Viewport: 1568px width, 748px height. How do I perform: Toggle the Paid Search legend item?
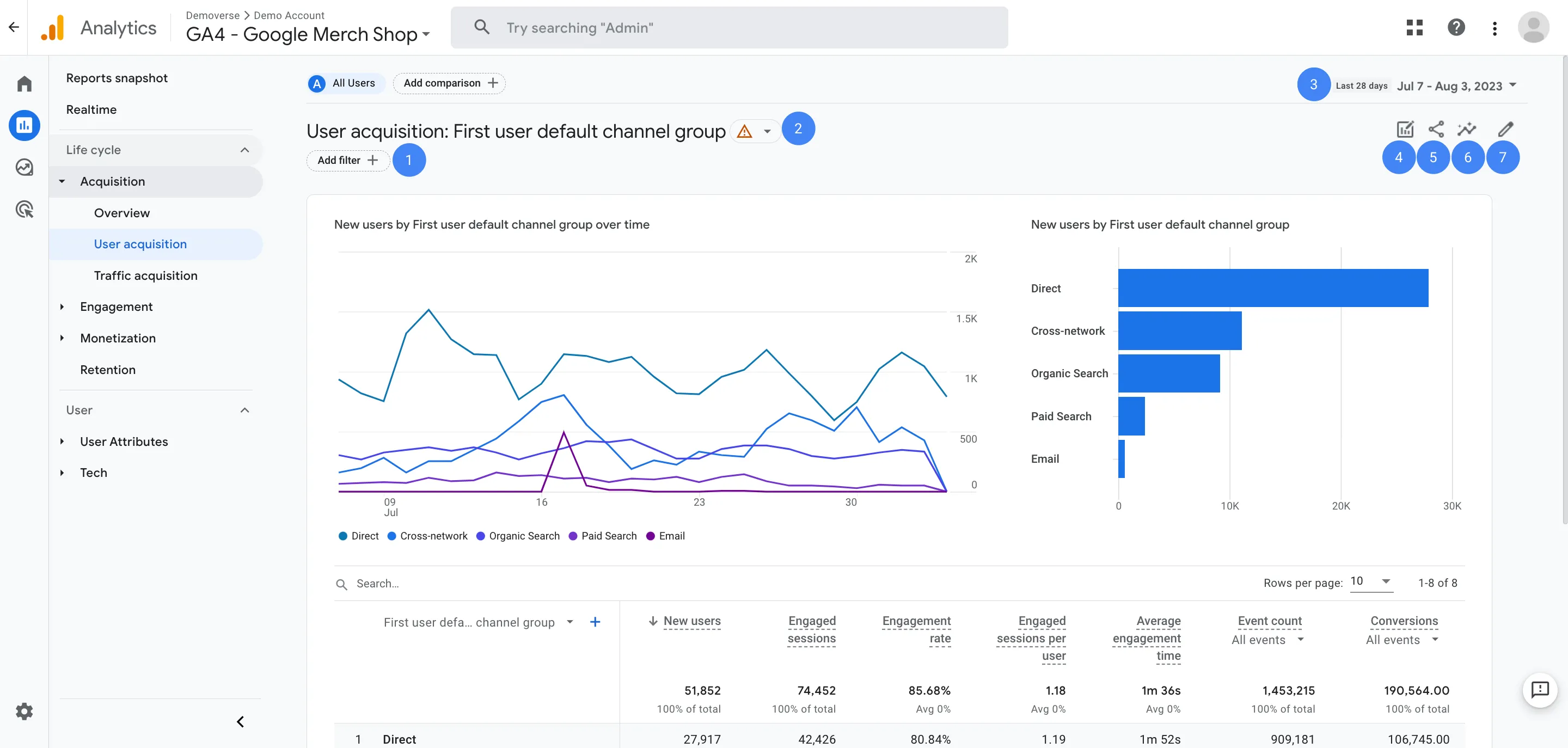point(603,536)
